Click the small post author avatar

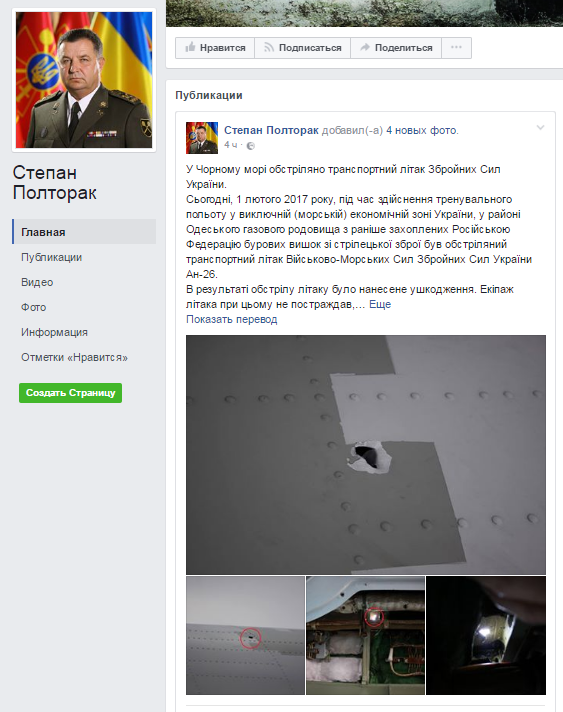pos(202,138)
